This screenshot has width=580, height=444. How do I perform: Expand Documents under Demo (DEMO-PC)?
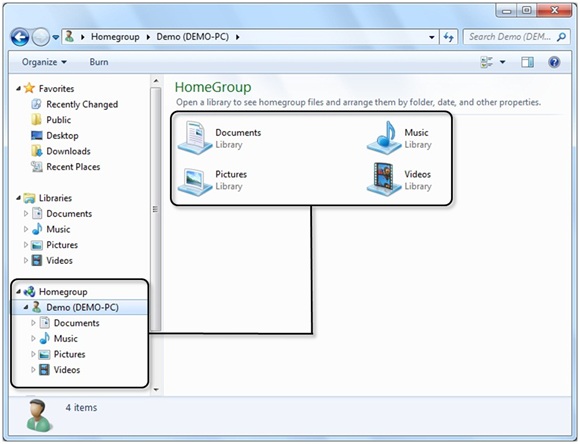coord(33,323)
